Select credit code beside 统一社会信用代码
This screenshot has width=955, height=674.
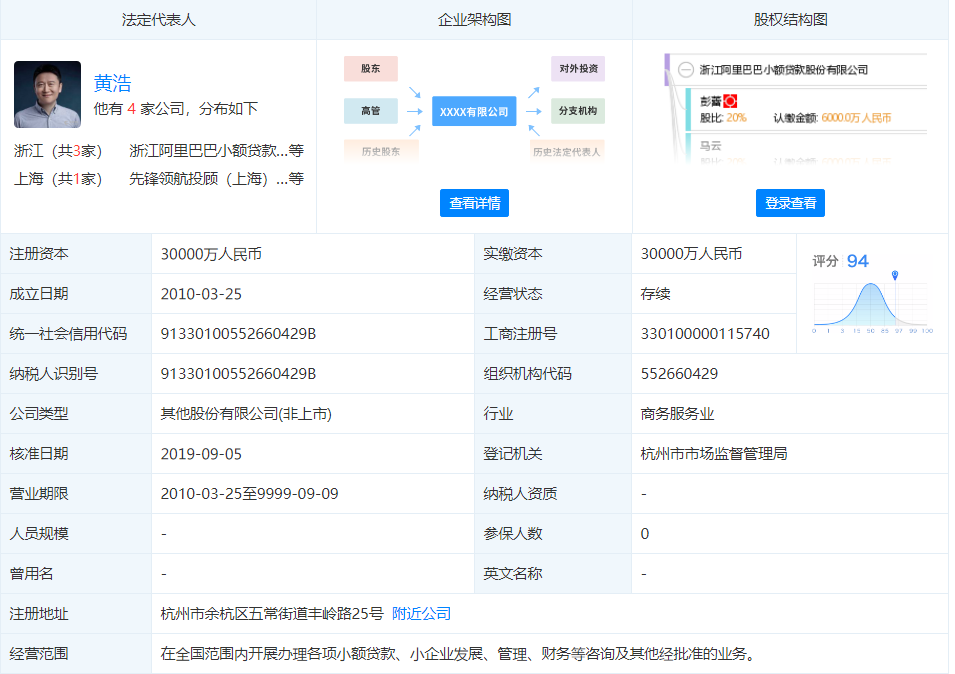238,334
